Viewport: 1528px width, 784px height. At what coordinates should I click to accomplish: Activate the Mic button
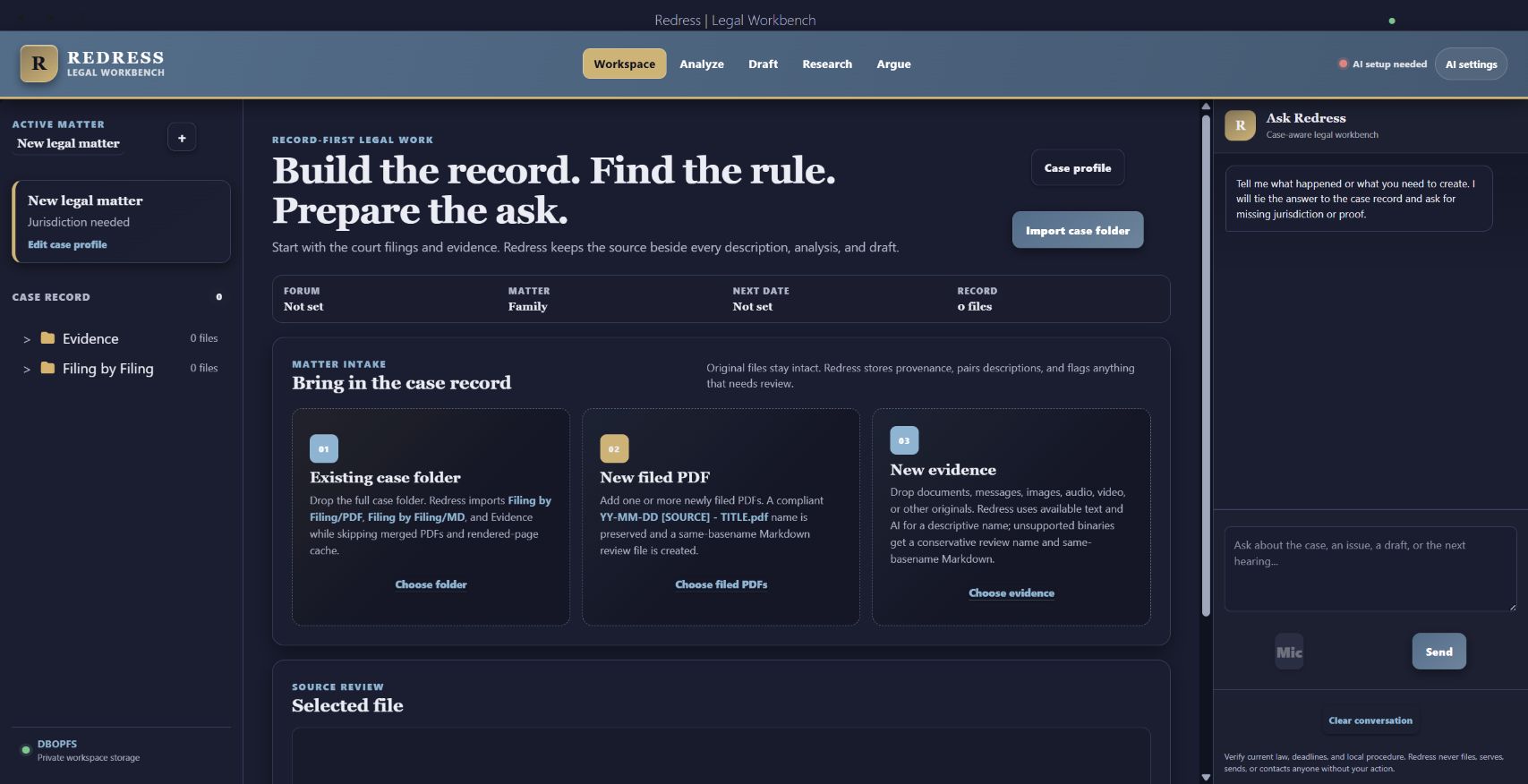1289,652
